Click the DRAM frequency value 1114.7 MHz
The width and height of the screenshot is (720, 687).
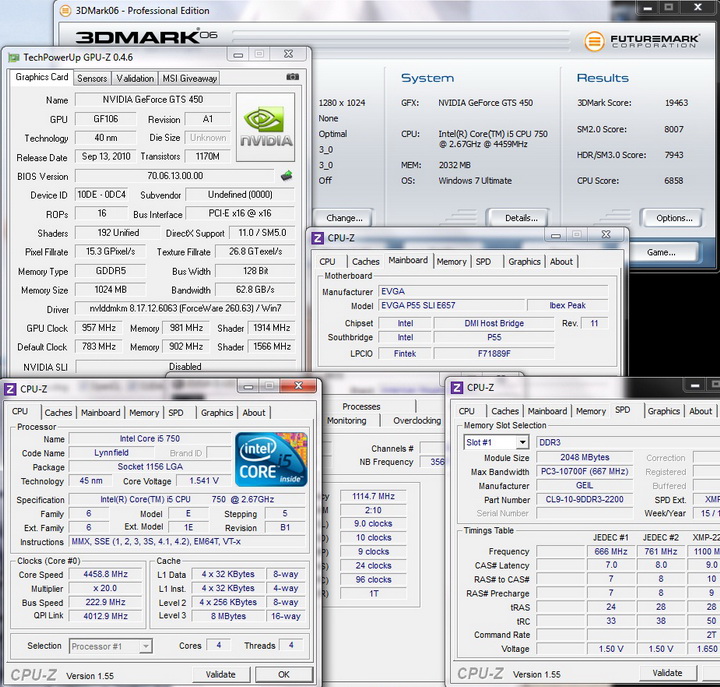coord(373,496)
